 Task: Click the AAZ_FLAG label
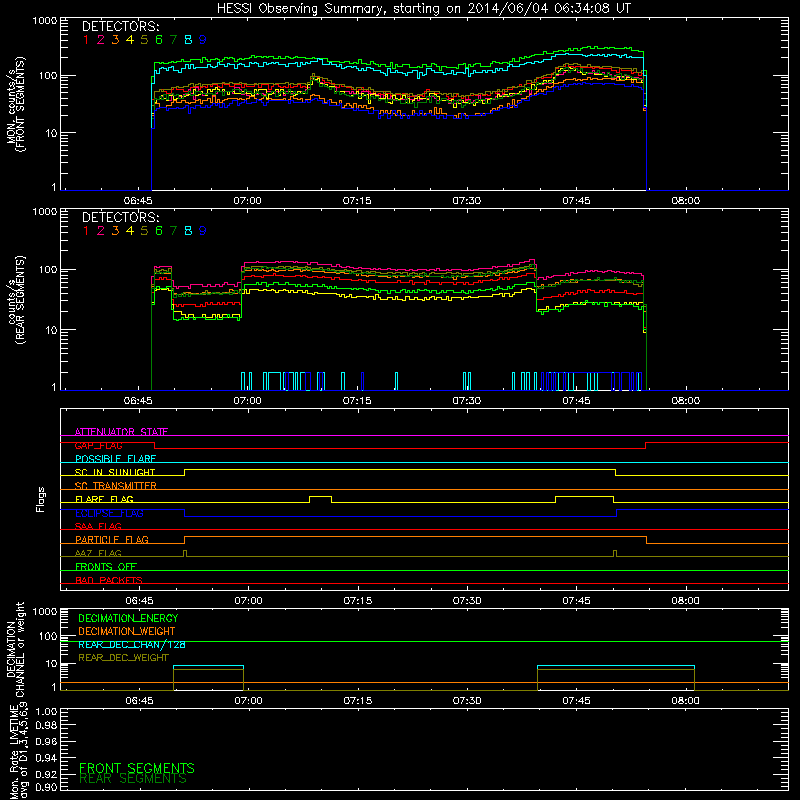click(x=98, y=553)
